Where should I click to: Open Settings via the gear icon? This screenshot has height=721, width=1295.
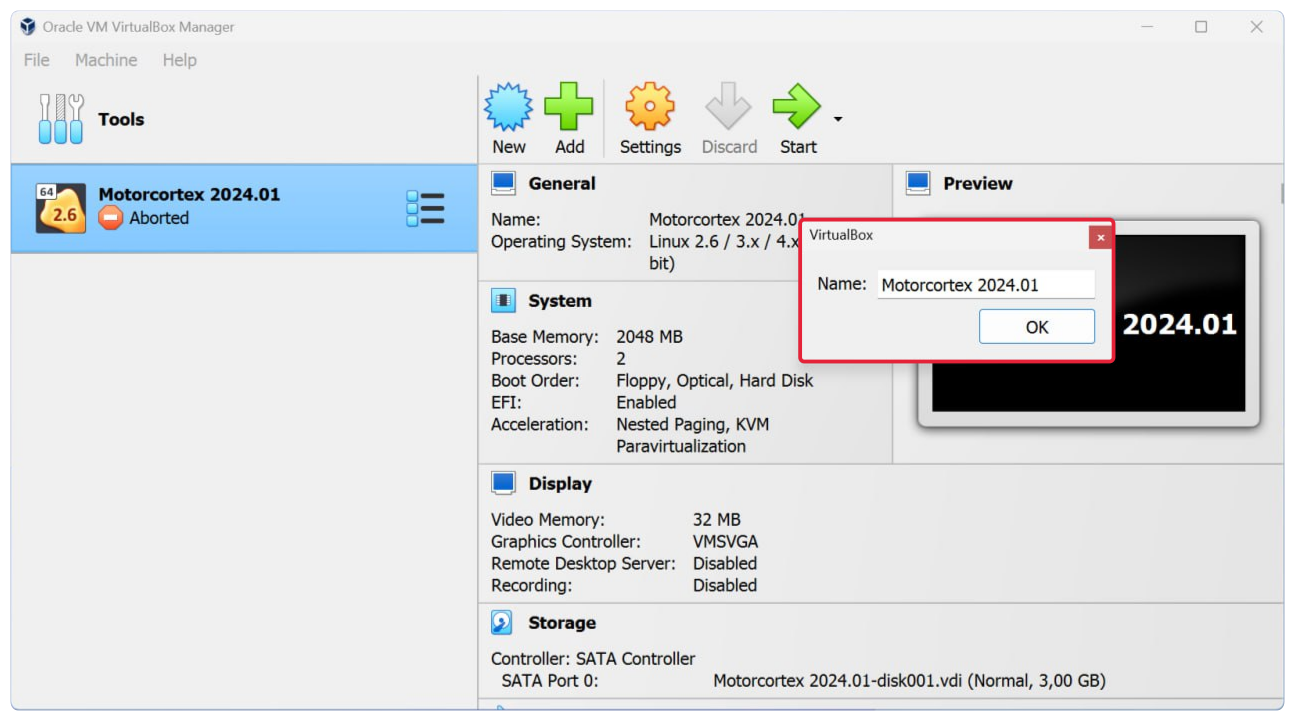(x=650, y=107)
